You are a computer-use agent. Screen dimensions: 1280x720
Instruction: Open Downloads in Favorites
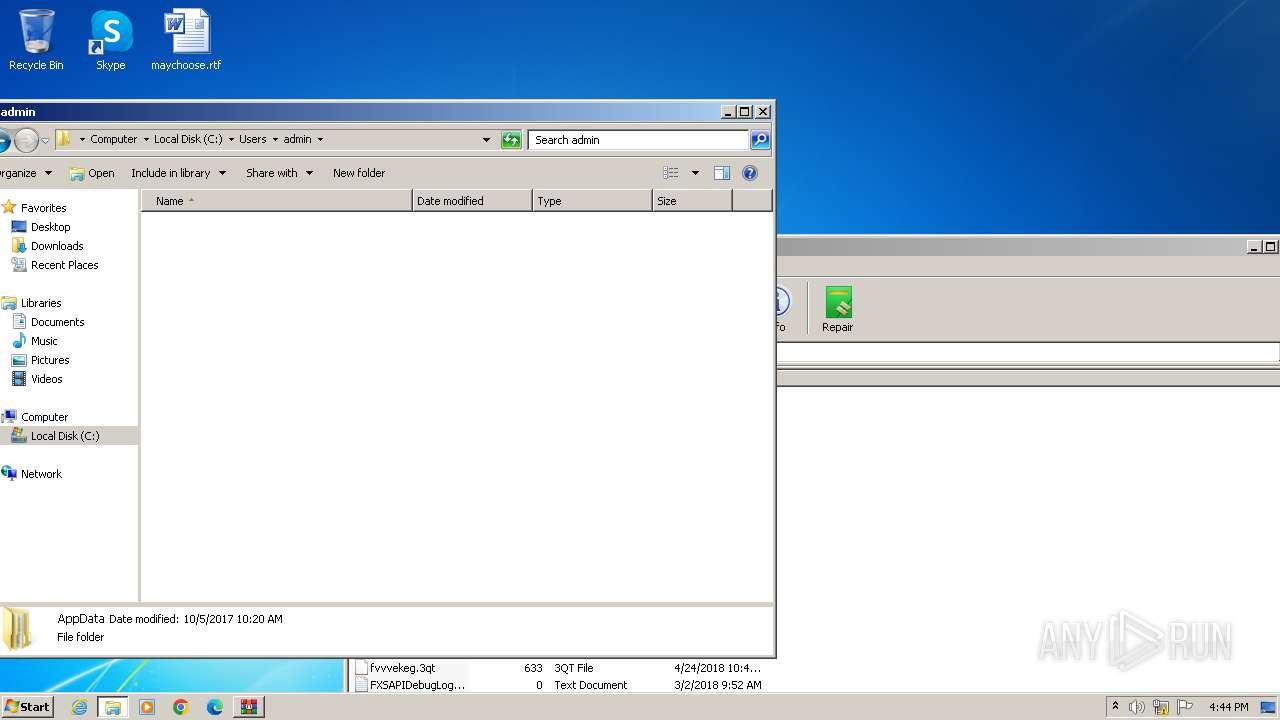(x=57, y=246)
